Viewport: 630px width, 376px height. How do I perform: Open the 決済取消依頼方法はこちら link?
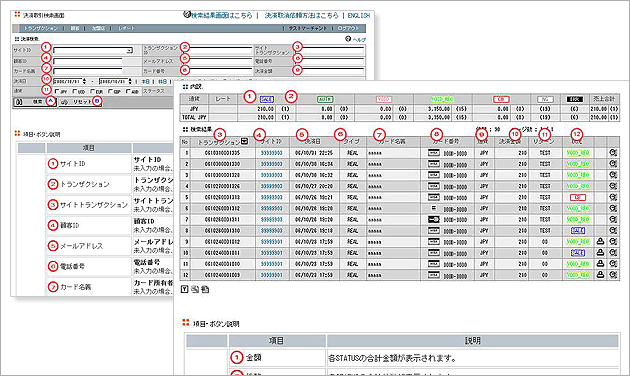302,15
